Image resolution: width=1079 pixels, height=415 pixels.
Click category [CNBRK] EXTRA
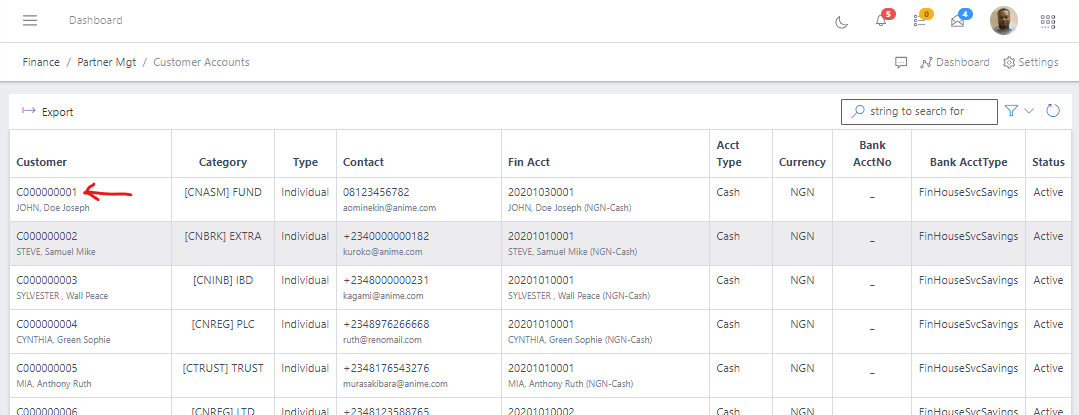223,236
